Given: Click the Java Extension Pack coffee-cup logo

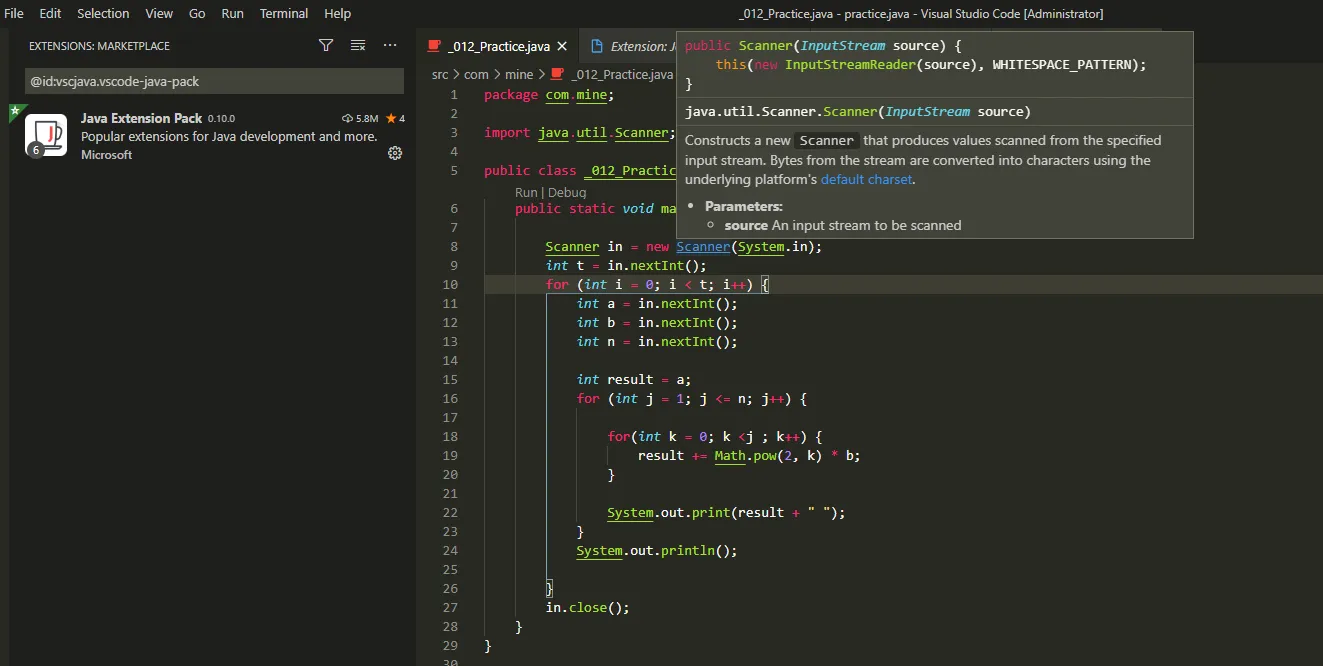Looking at the screenshot, I should pos(45,136).
